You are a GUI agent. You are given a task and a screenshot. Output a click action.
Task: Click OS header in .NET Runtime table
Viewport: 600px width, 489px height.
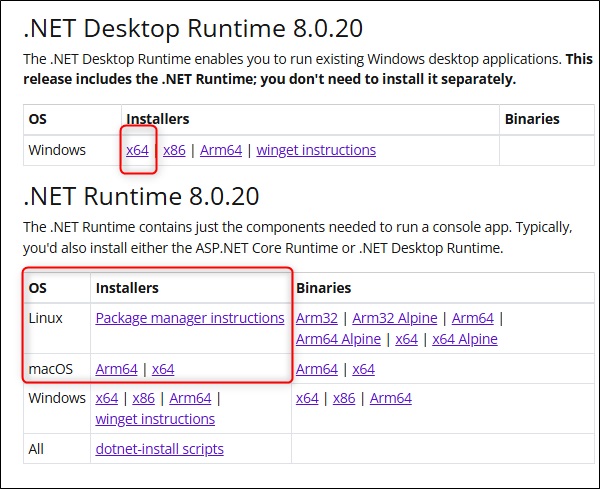[x=38, y=288]
